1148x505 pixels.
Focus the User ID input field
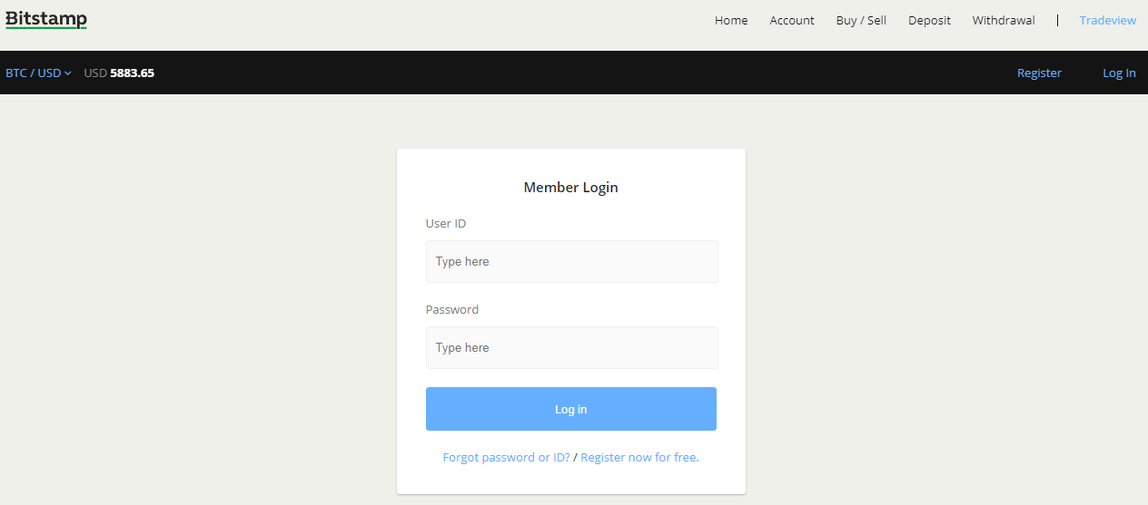click(572, 261)
